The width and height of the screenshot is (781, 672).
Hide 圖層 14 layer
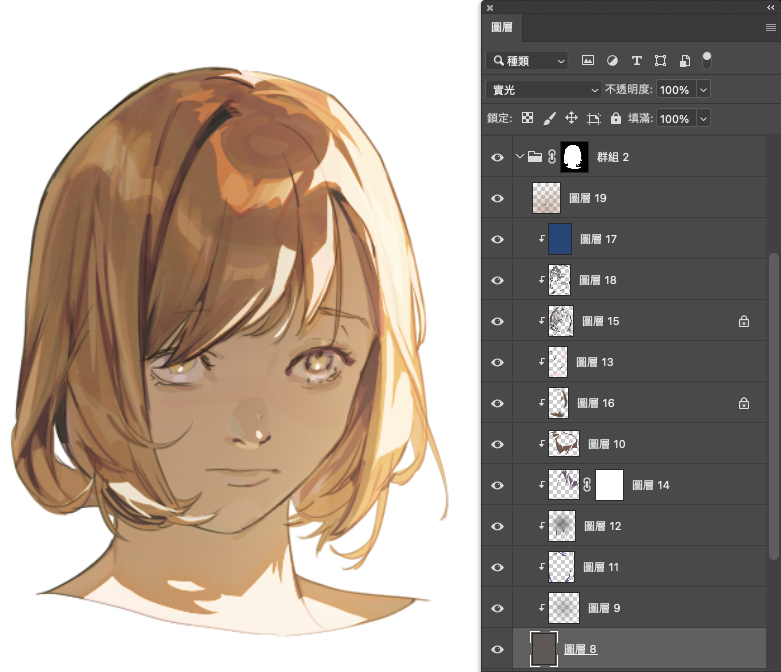coord(497,485)
